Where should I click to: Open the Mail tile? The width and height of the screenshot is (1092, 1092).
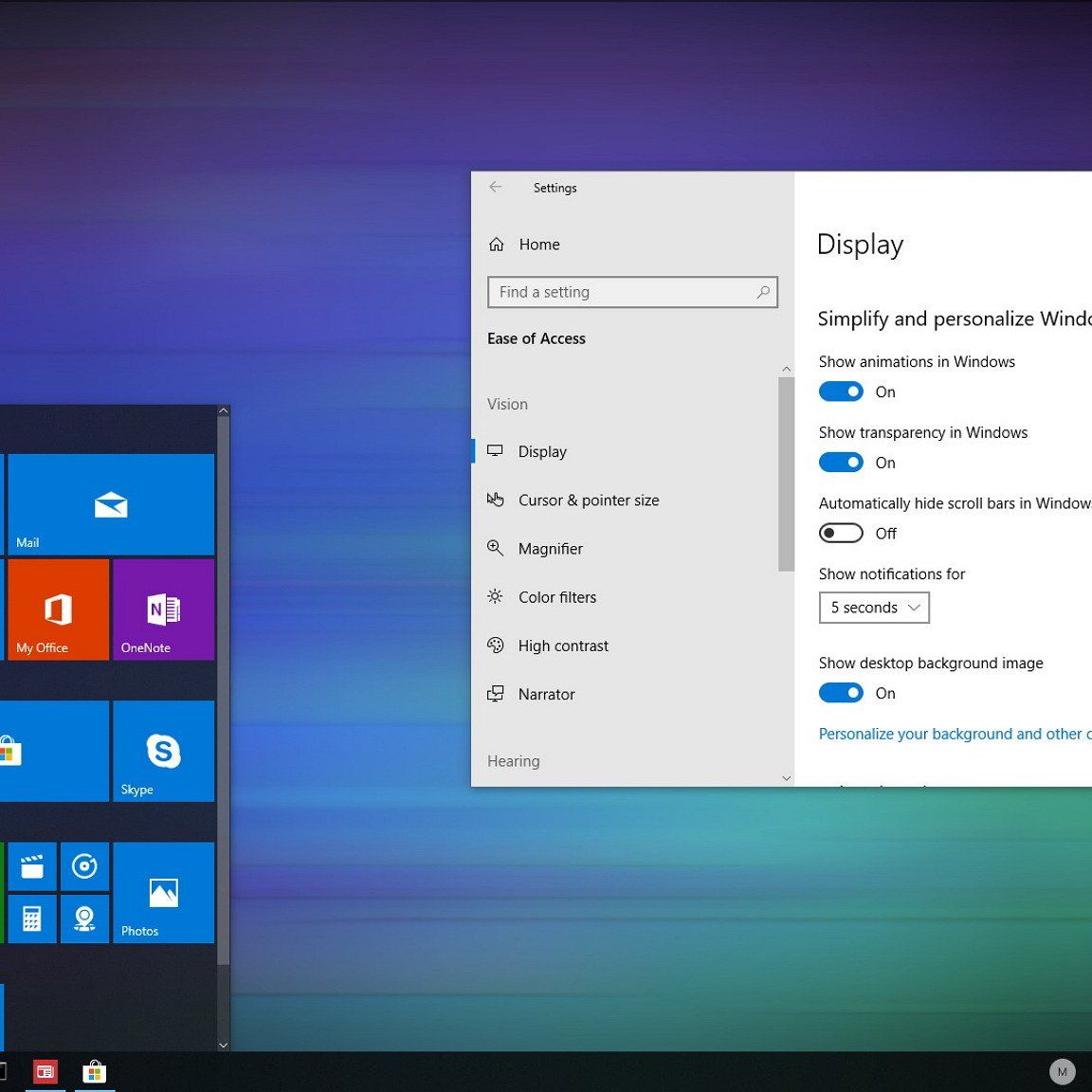click(111, 504)
